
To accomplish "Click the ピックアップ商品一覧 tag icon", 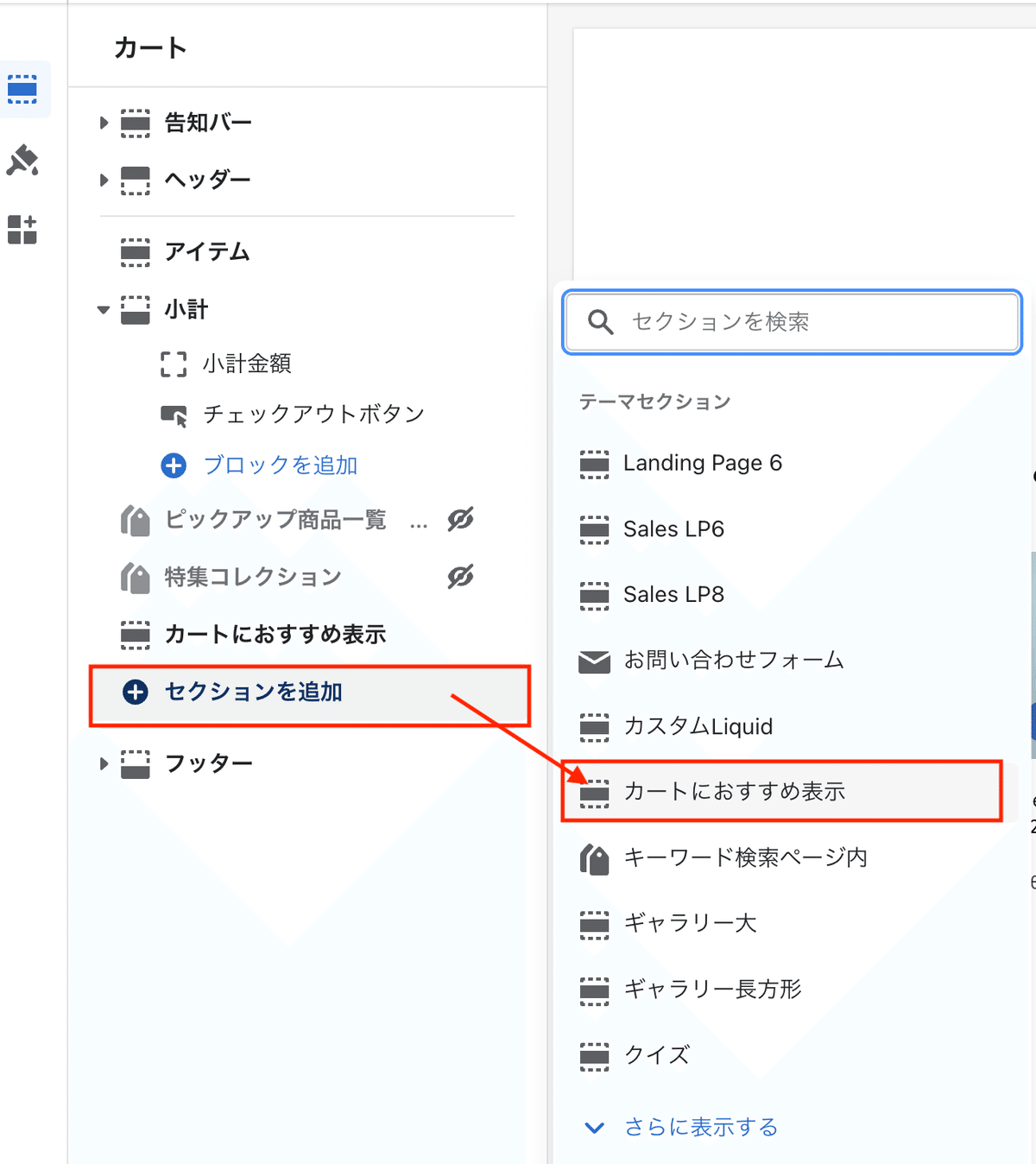I will [136, 521].
